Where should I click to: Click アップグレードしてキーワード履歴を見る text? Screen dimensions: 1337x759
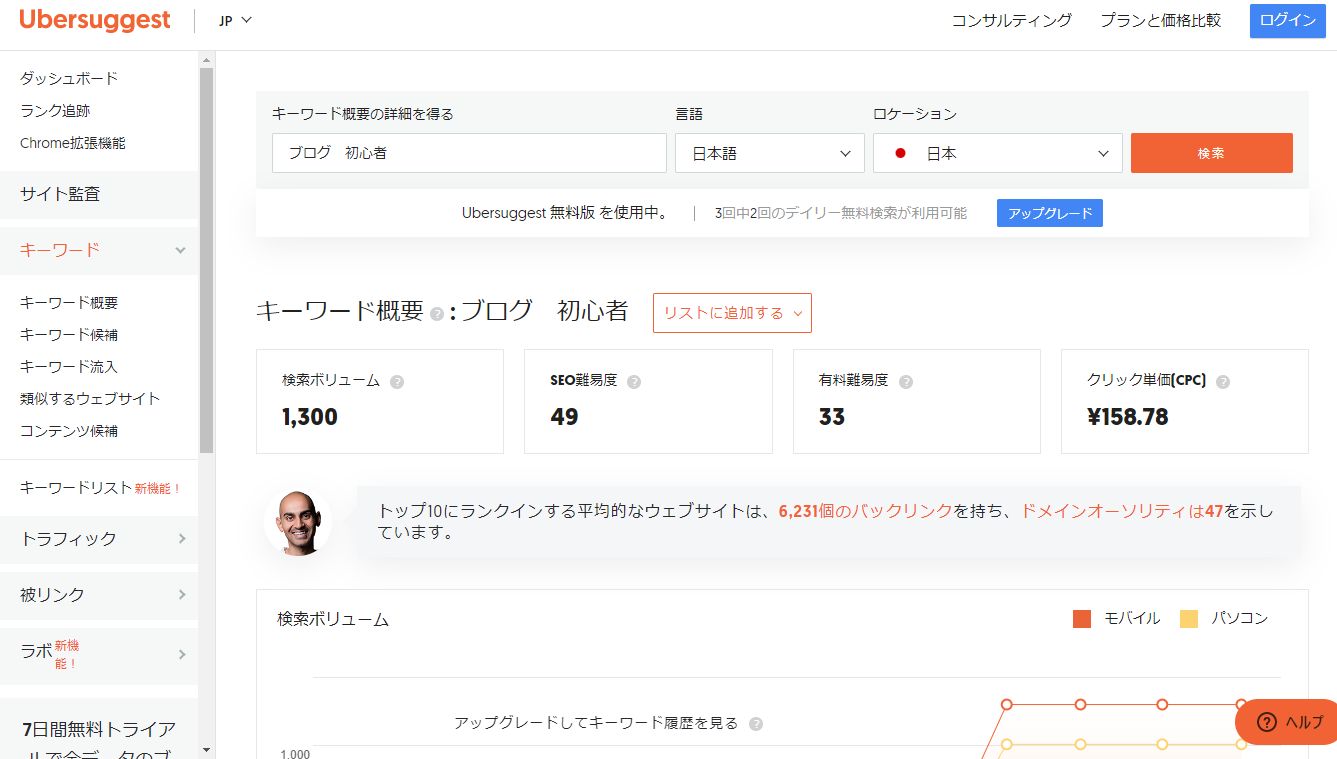[x=596, y=723]
